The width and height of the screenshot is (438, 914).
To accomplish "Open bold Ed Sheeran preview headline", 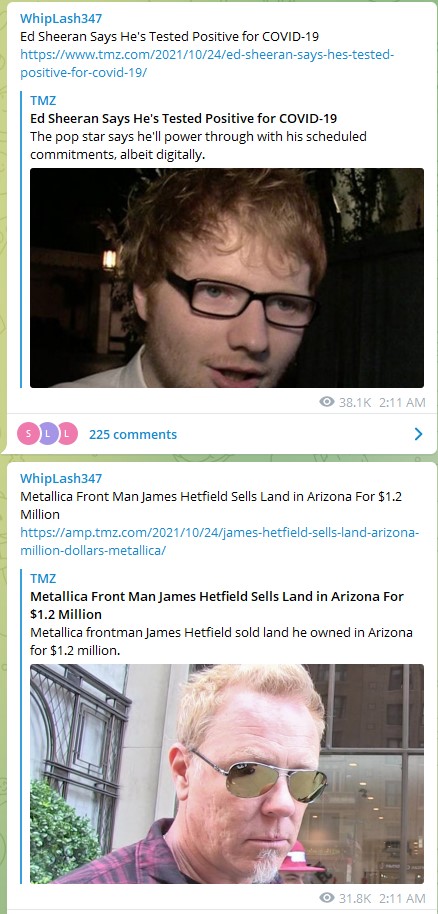I will coord(184,118).
